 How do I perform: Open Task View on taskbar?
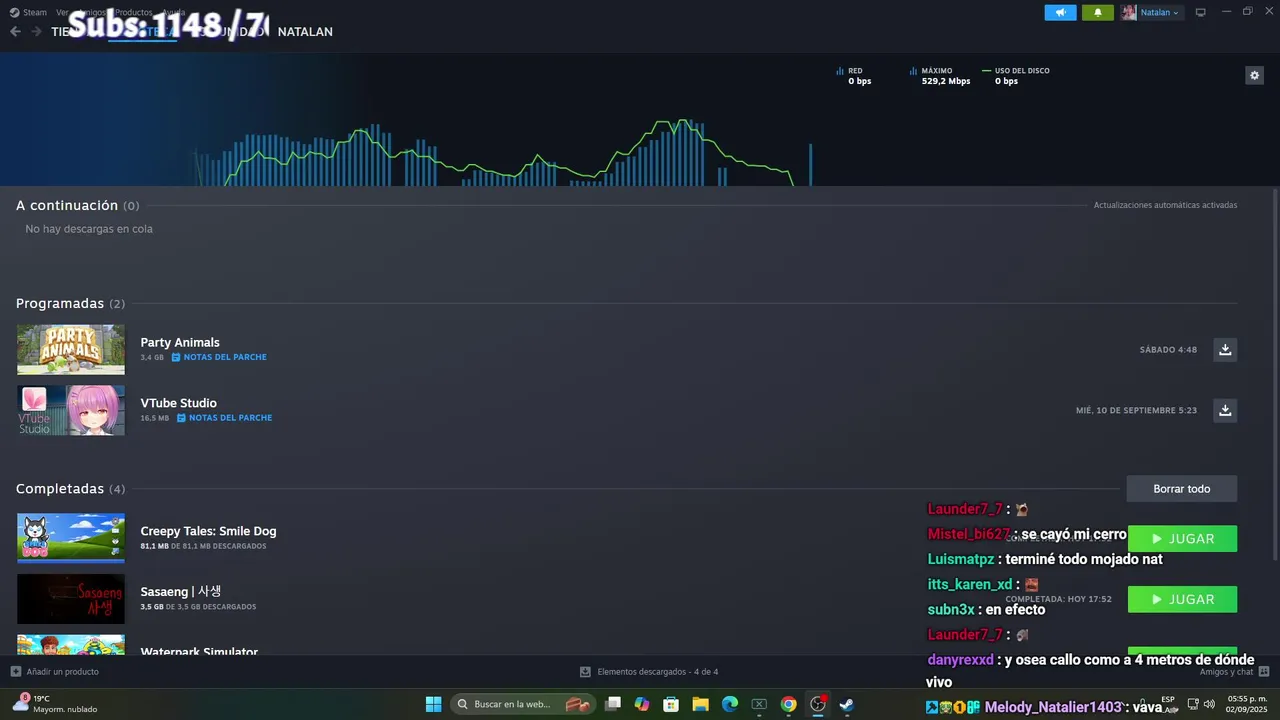click(613, 704)
